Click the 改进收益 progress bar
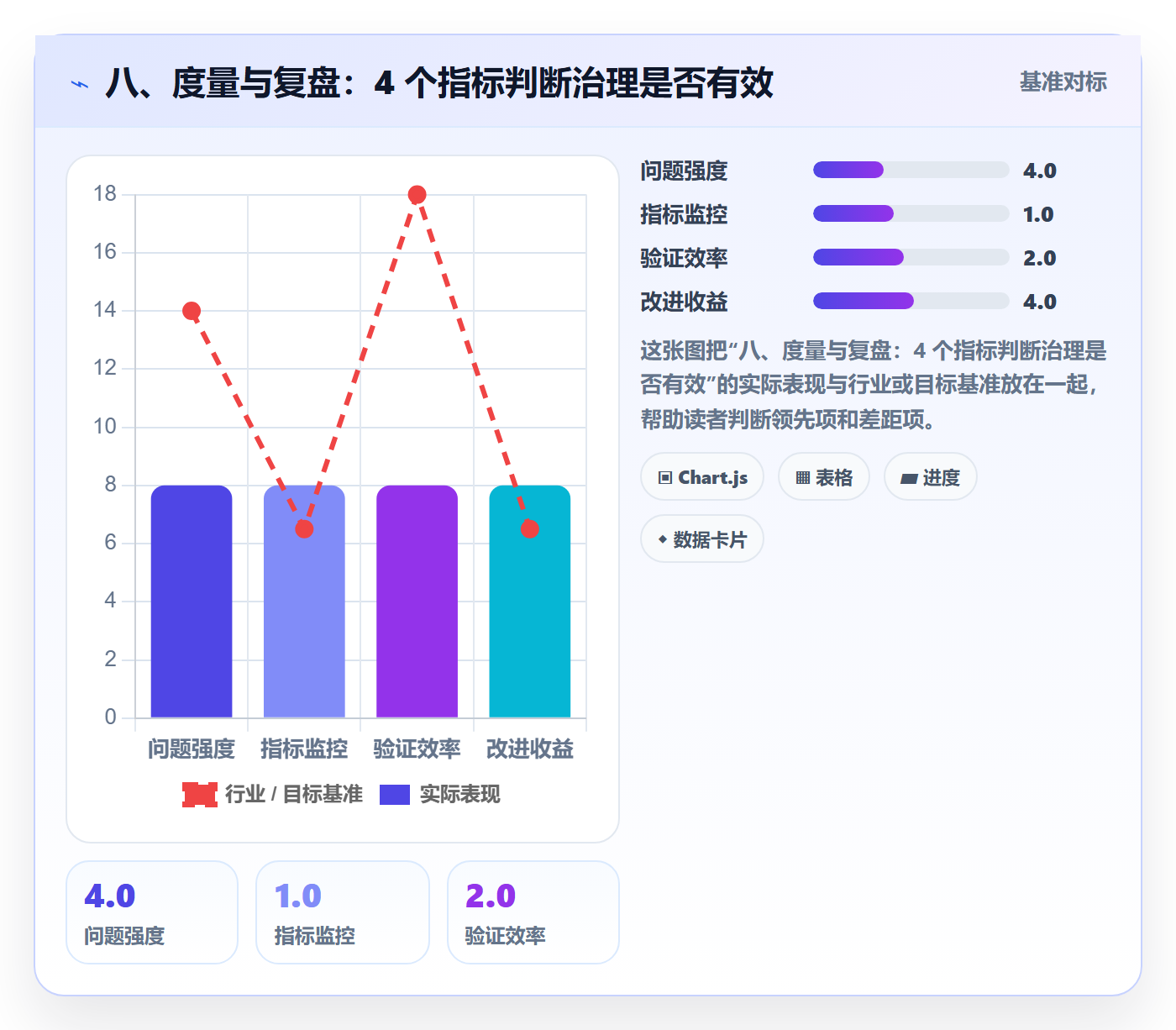 (x=911, y=301)
